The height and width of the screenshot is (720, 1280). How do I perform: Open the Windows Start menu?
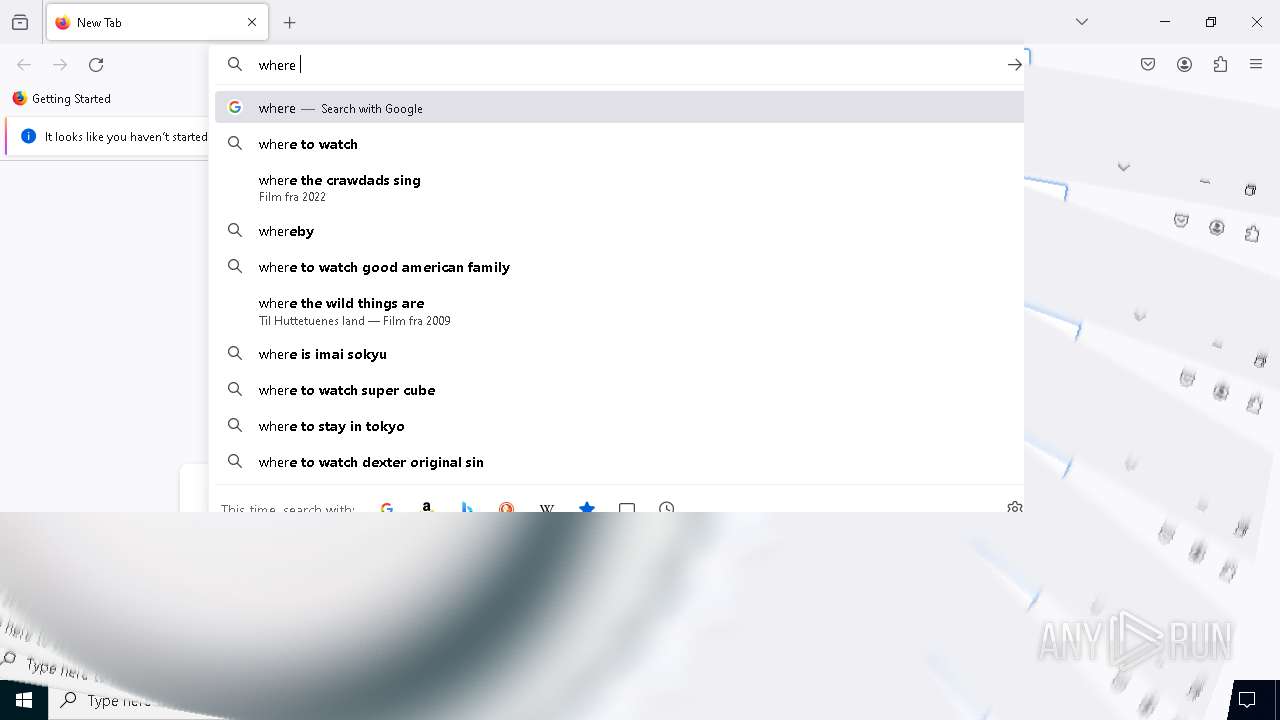point(24,700)
